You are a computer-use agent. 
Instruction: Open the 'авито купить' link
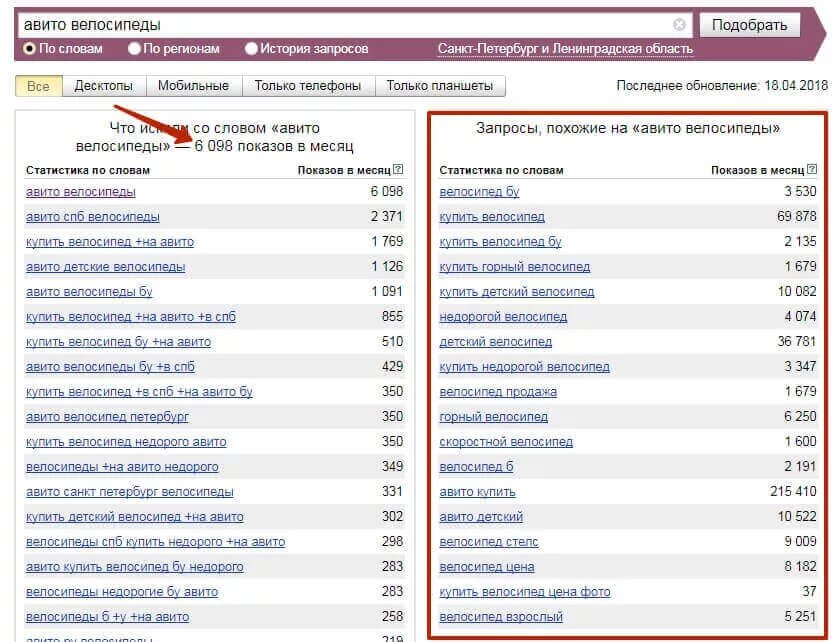coord(477,492)
